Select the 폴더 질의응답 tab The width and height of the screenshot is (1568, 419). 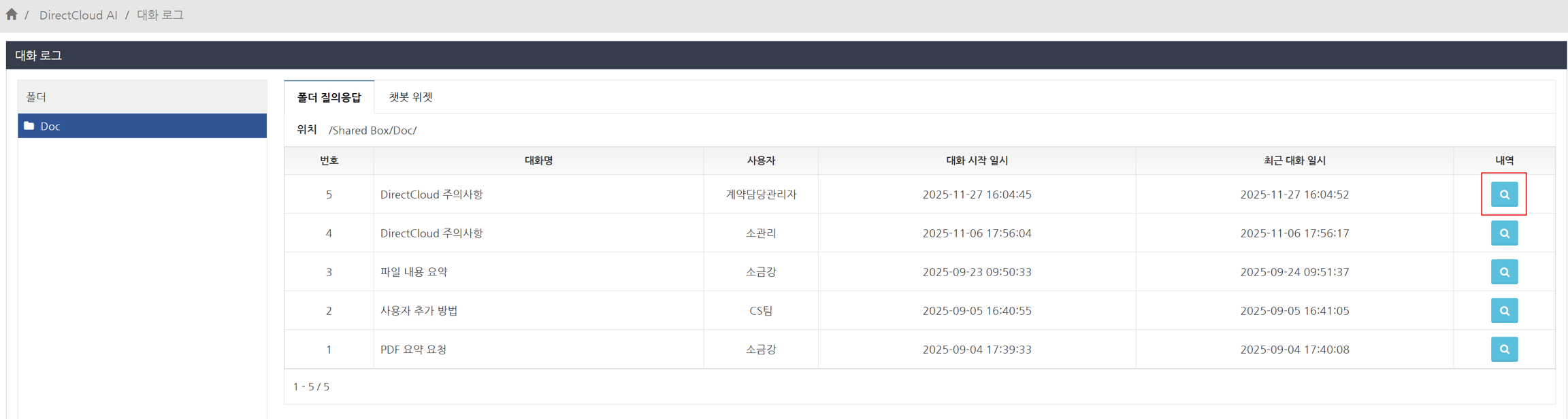coord(329,97)
